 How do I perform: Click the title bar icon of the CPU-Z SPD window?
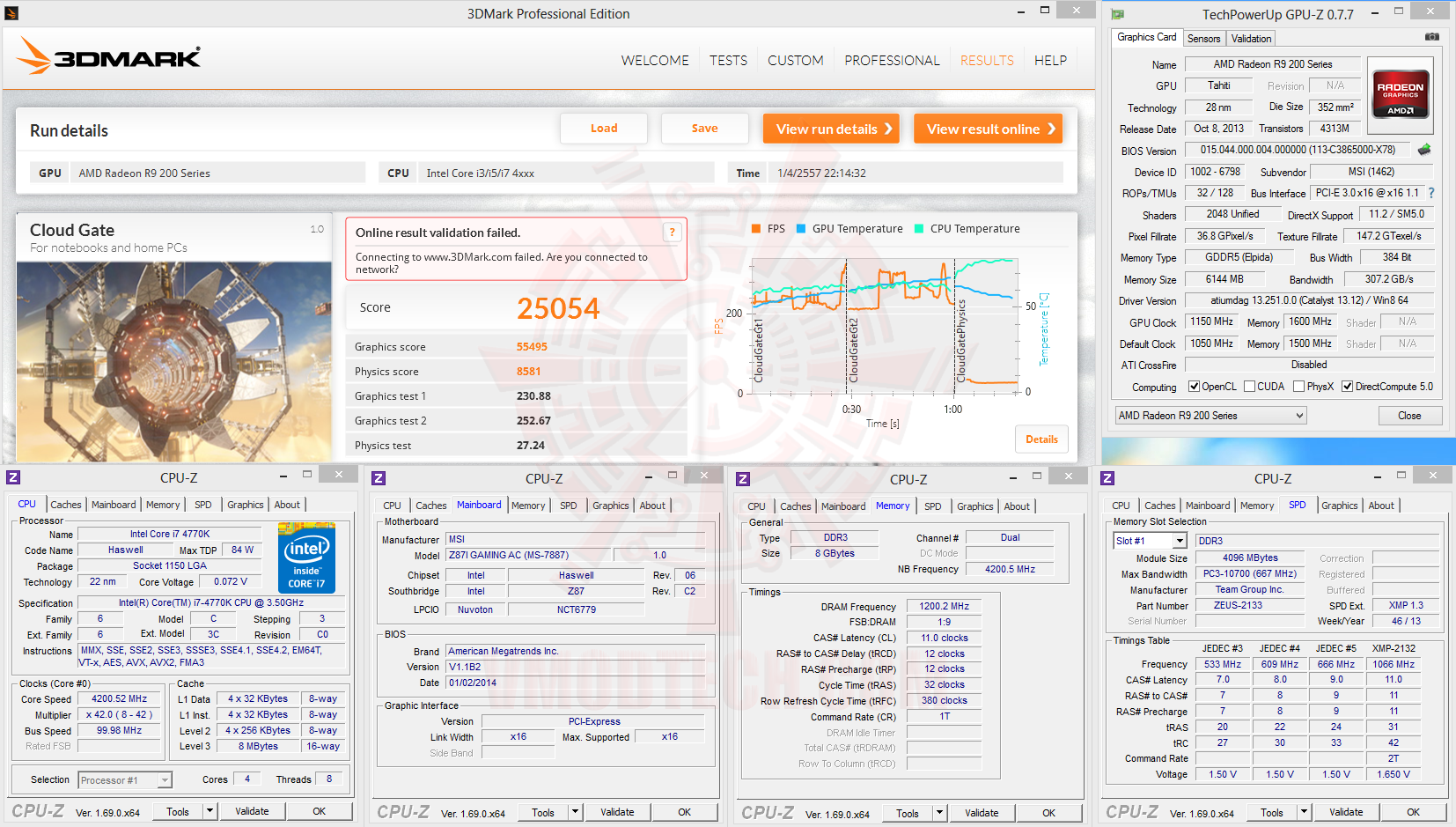(1107, 478)
